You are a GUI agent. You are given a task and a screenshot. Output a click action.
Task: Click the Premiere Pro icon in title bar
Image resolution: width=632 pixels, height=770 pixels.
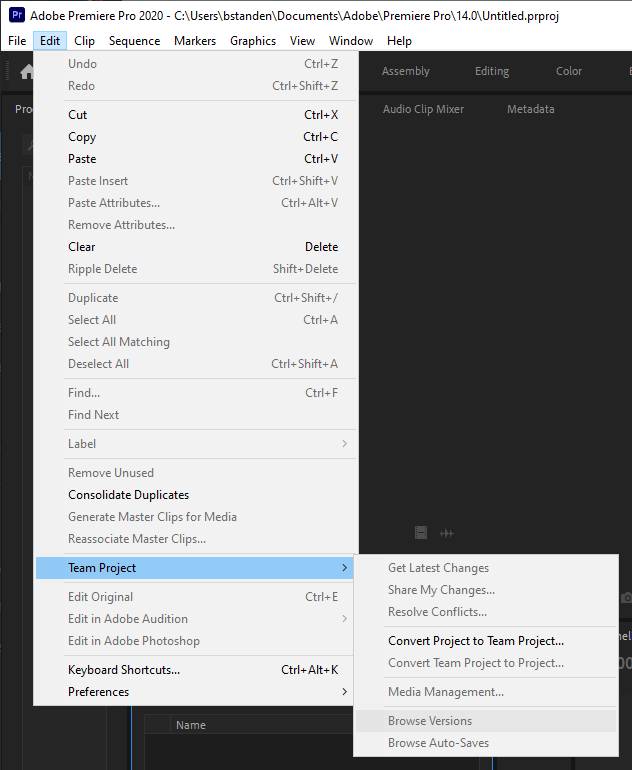(x=16, y=16)
